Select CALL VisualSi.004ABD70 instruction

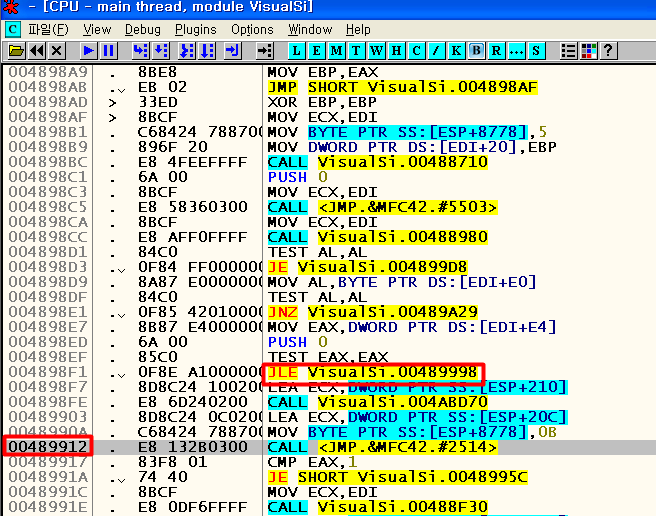coord(377,402)
